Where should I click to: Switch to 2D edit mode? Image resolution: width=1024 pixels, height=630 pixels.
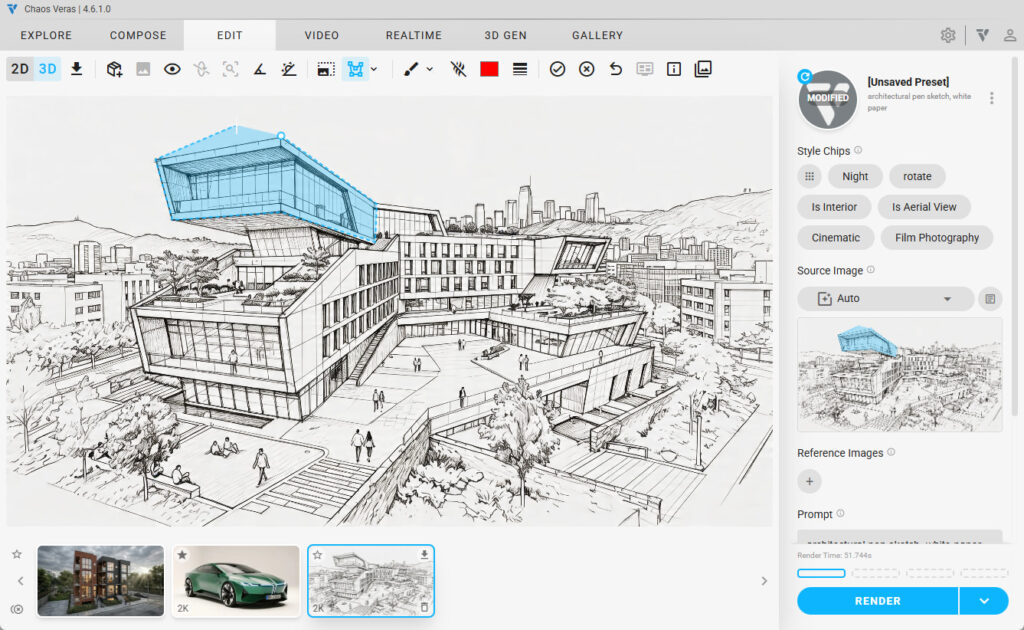tap(20, 69)
